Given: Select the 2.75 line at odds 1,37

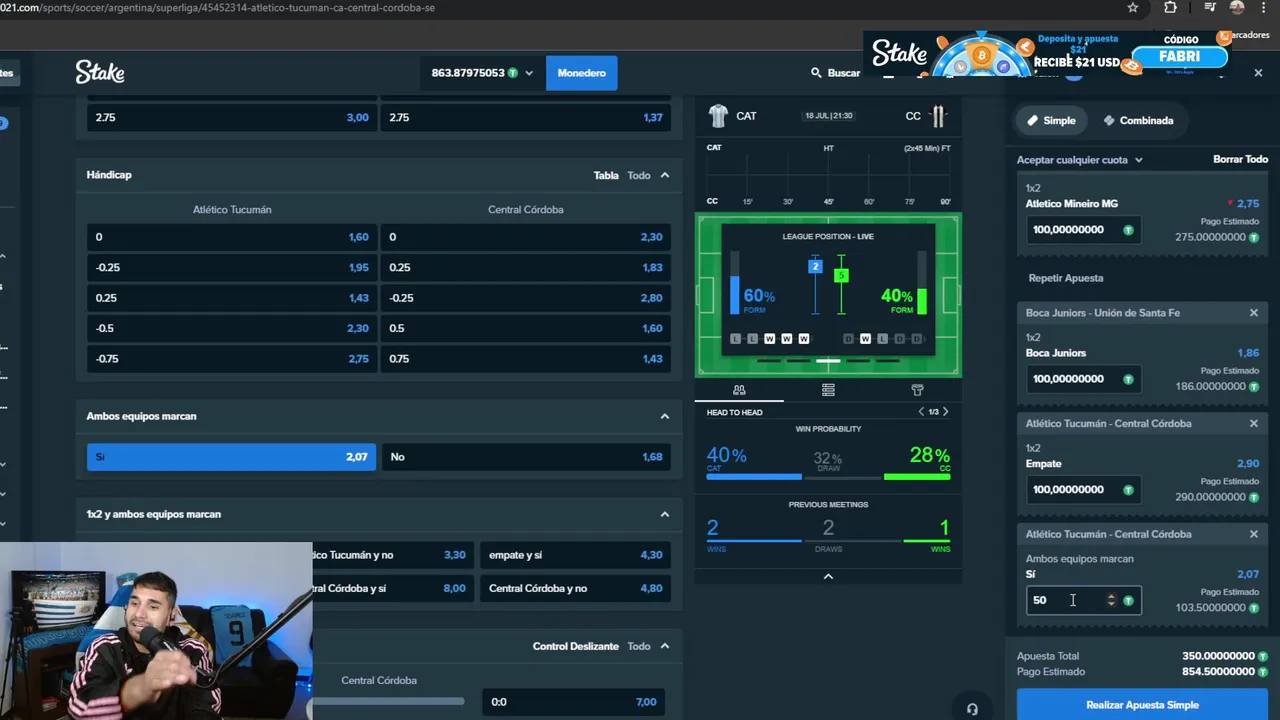Looking at the screenshot, I should (x=526, y=117).
